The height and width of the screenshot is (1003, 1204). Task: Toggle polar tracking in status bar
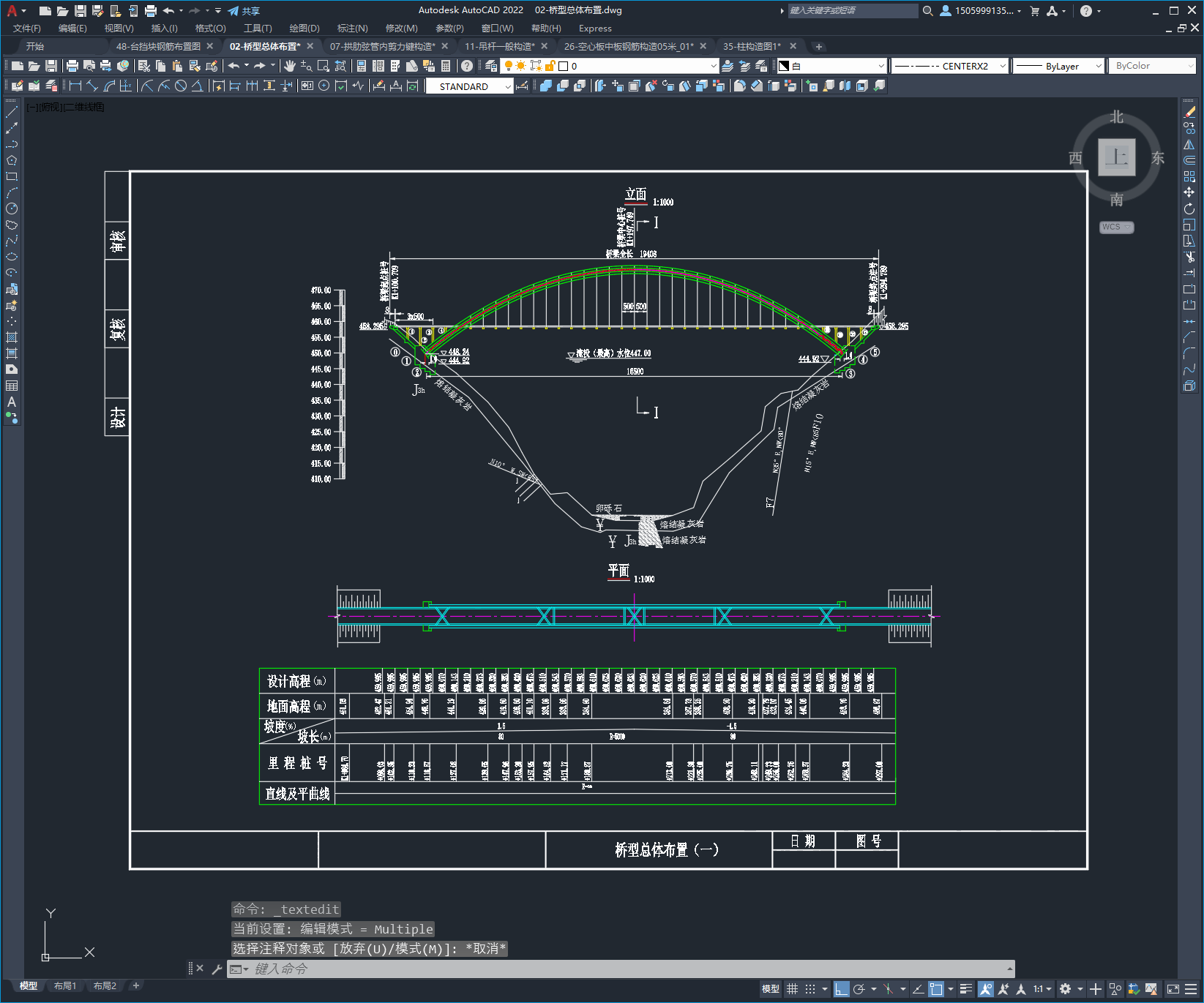click(859, 989)
